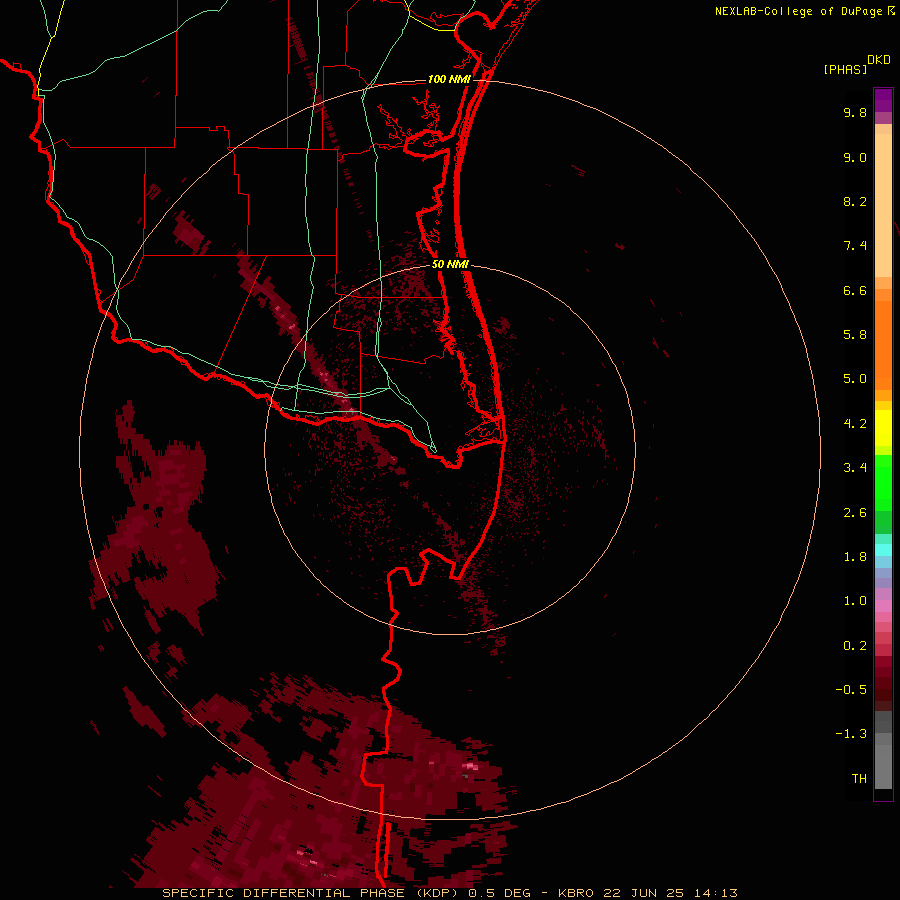Select the 1.0 scale label
The height and width of the screenshot is (900, 900).
click(x=855, y=601)
